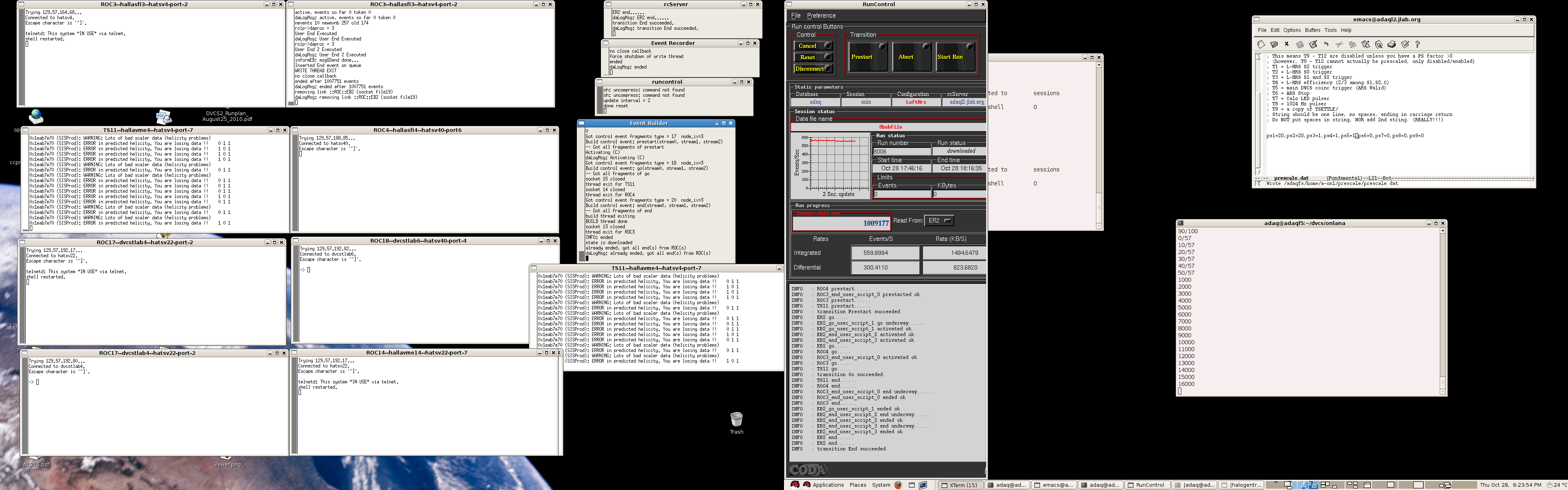Click Abort transition button

click(x=912, y=57)
